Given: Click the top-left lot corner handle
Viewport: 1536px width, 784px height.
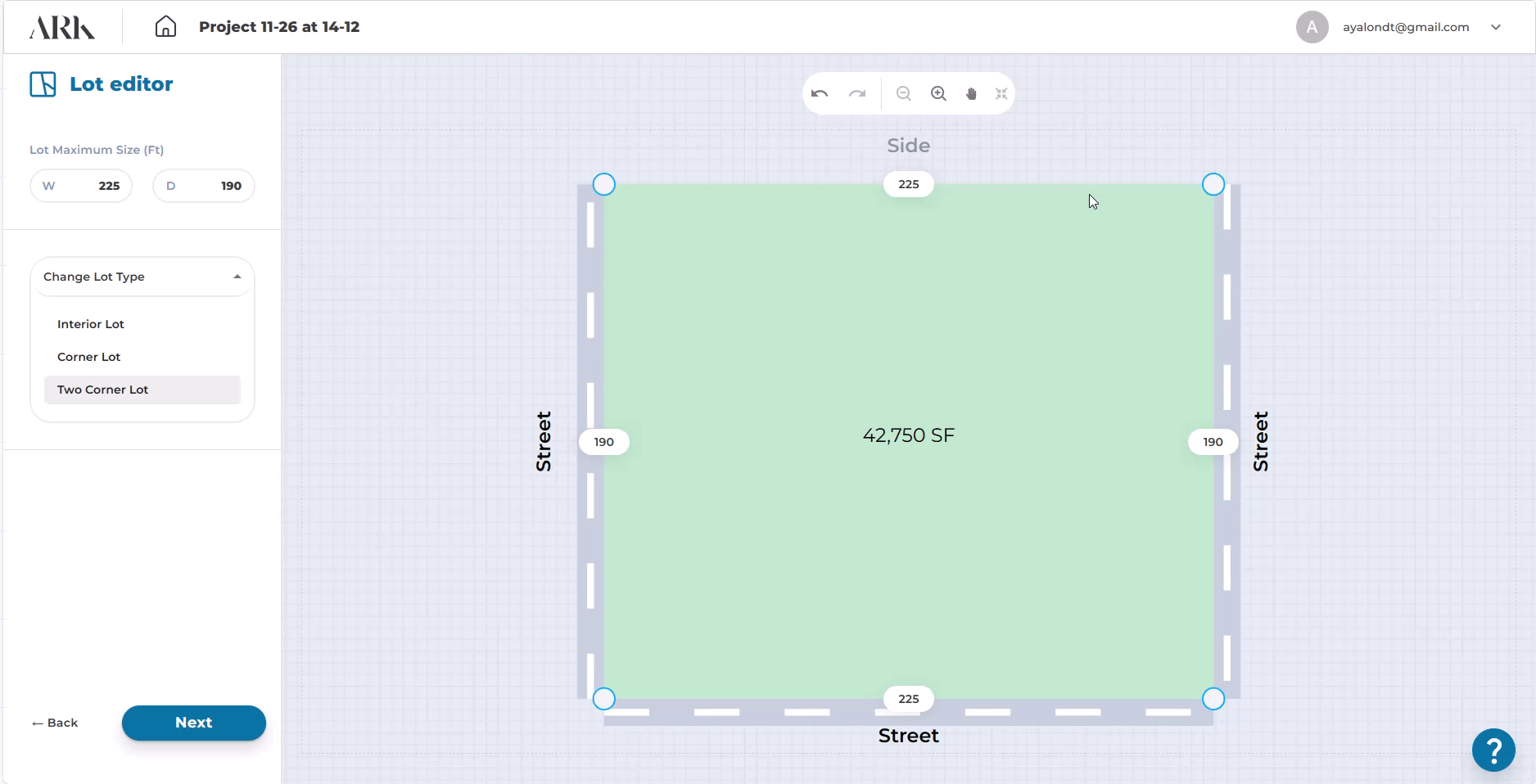Looking at the screenshot, I should tap(603, 184).
